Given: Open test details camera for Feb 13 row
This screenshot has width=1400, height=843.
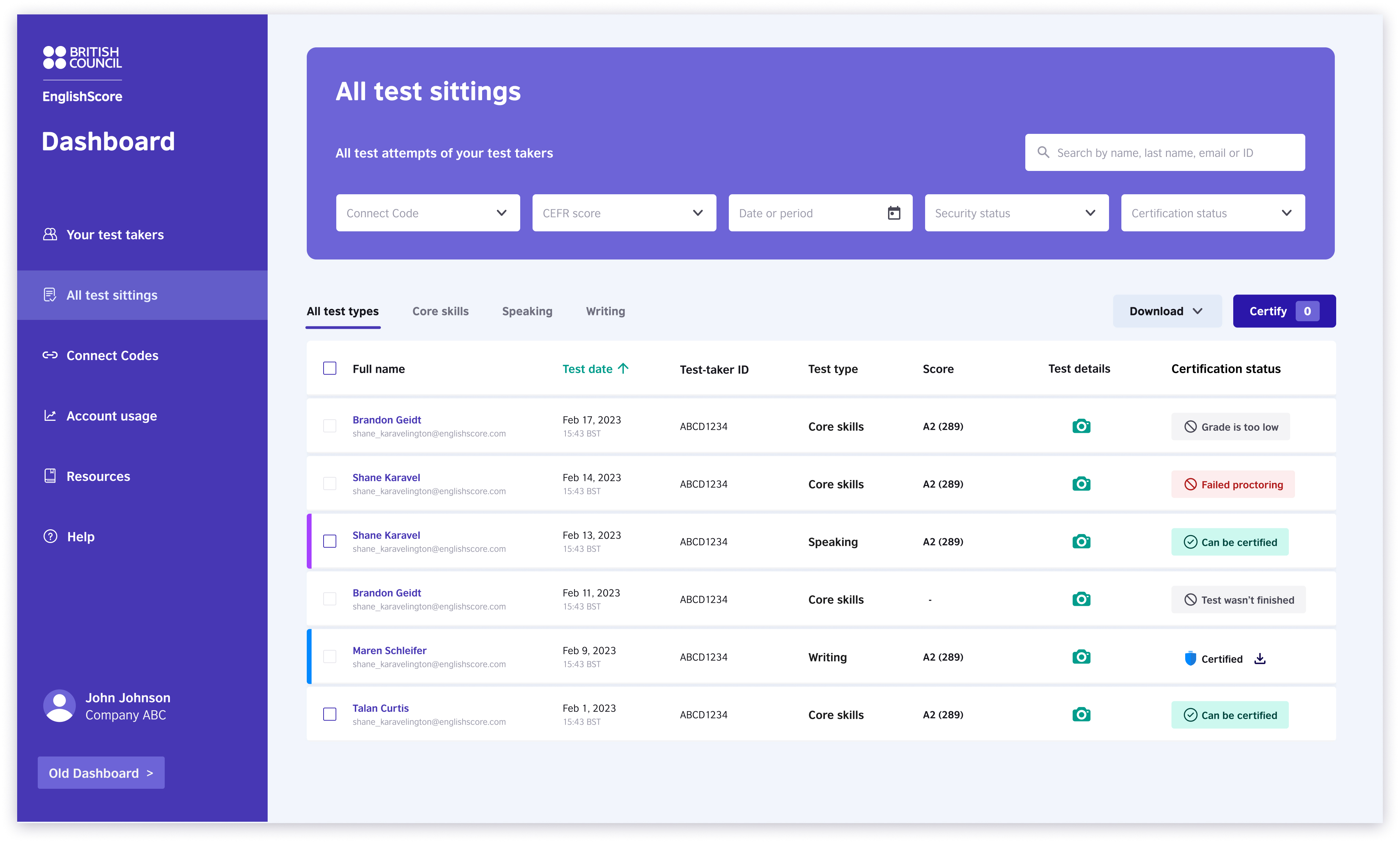Looking at the screenshot, I should coord(1081,541).
